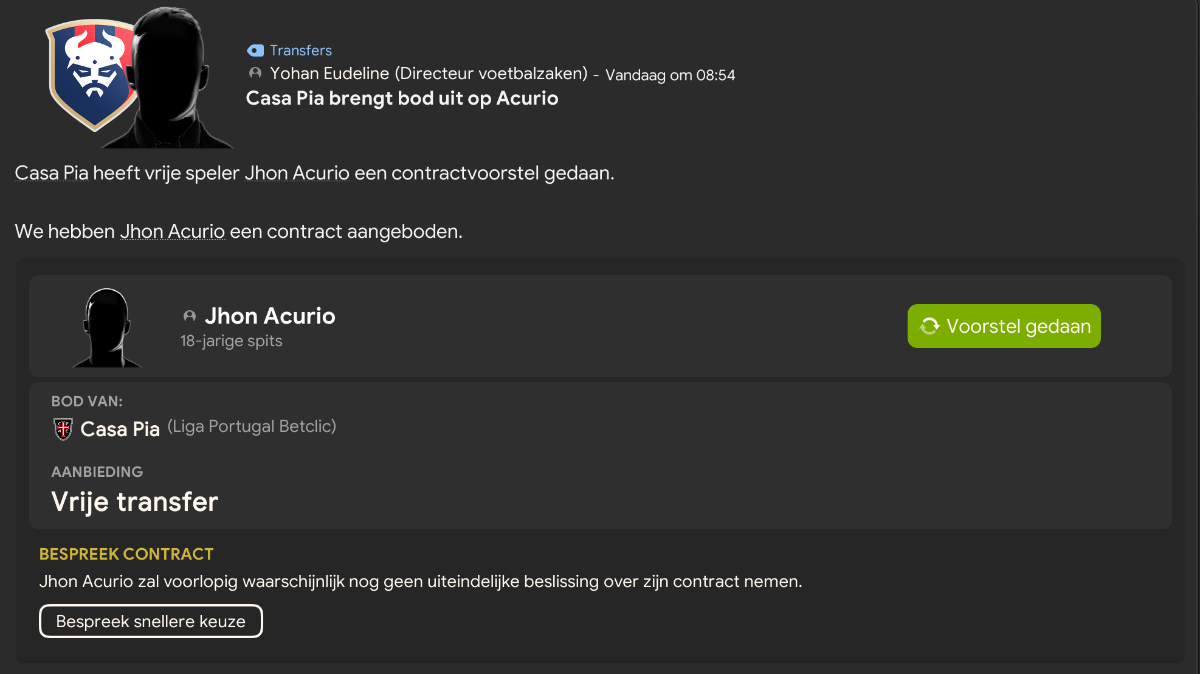1200x674 pixels.
Task: Click Jhon Acurio's silhouette player photo
Action: click(x=107, y=326)
